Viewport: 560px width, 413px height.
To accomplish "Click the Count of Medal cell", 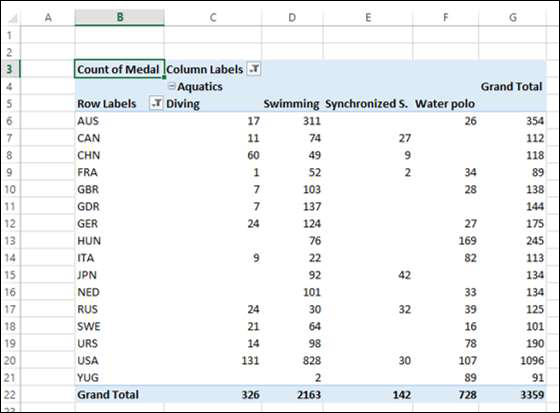I will coord(120,69).
